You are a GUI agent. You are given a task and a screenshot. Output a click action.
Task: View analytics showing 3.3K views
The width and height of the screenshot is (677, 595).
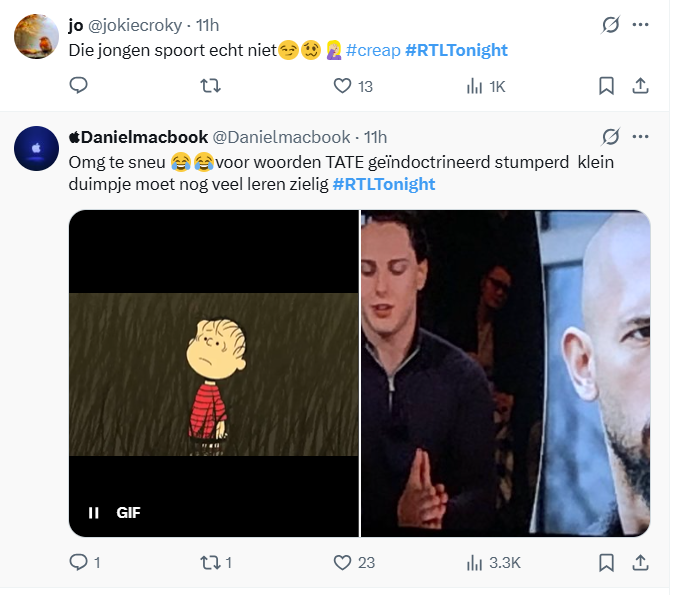click(x=476, y=562)
